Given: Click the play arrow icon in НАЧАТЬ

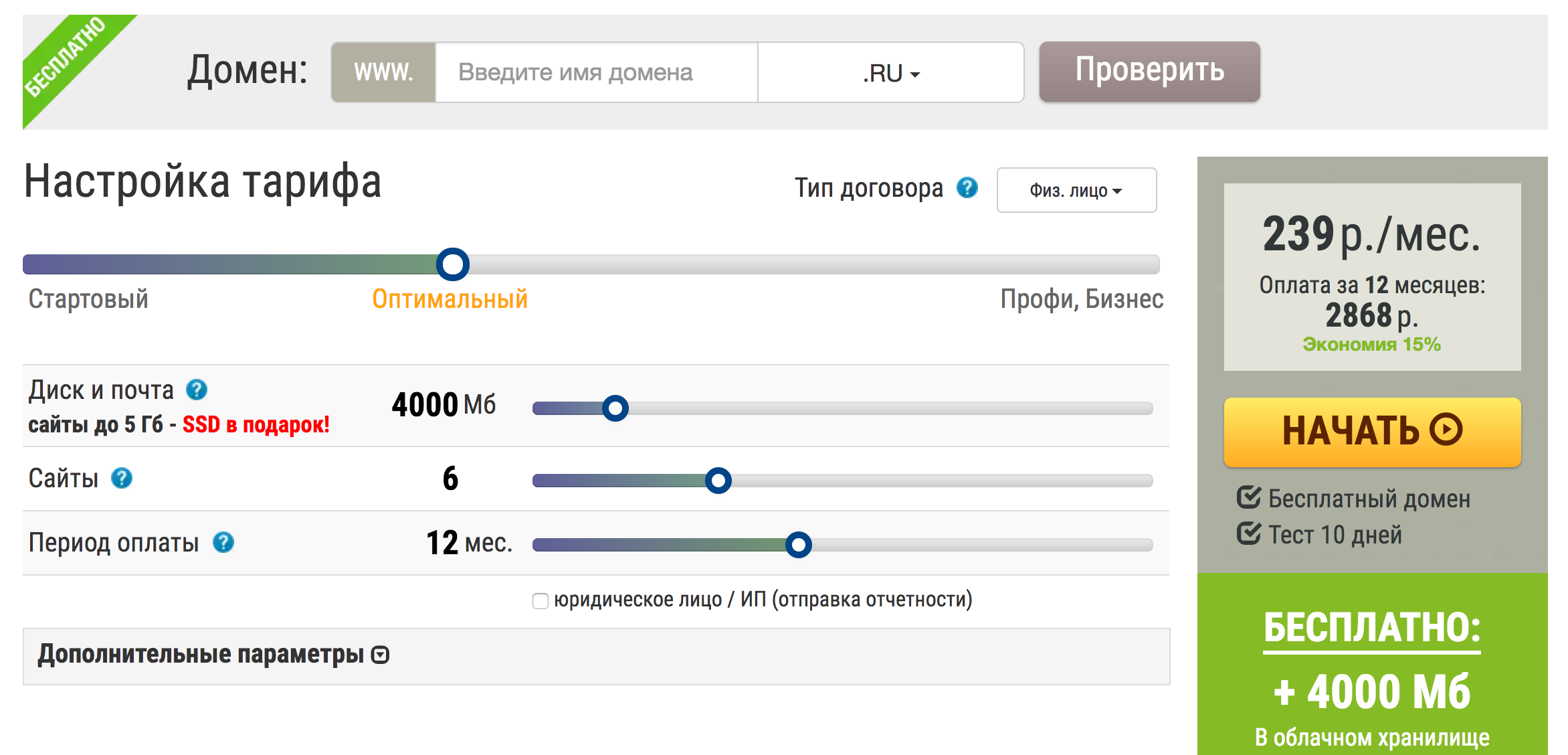Looking at the screenshot, I should [x=1446, y=430].
